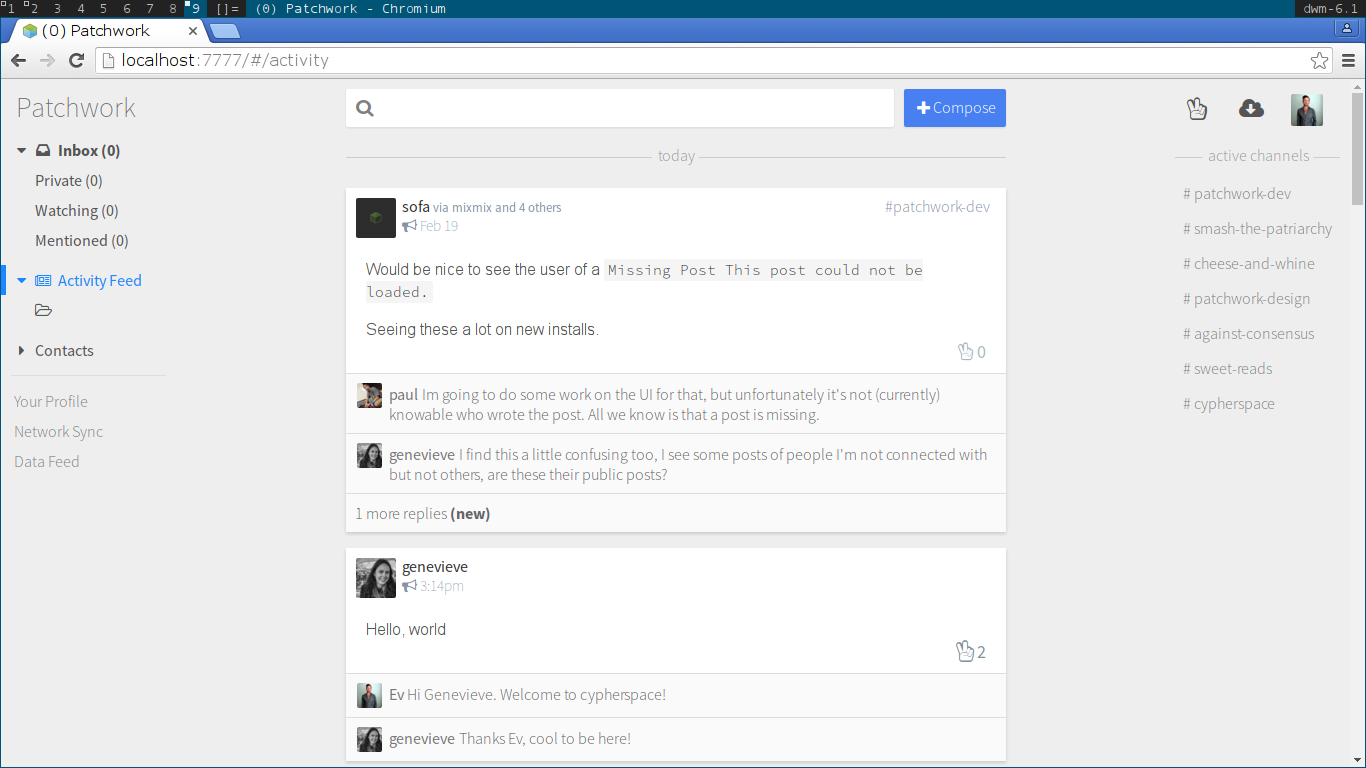1366x768 pixels.
Task: Open the Chromium hamburger menu
Action: pyautogui.click(x=1349, y=60)
